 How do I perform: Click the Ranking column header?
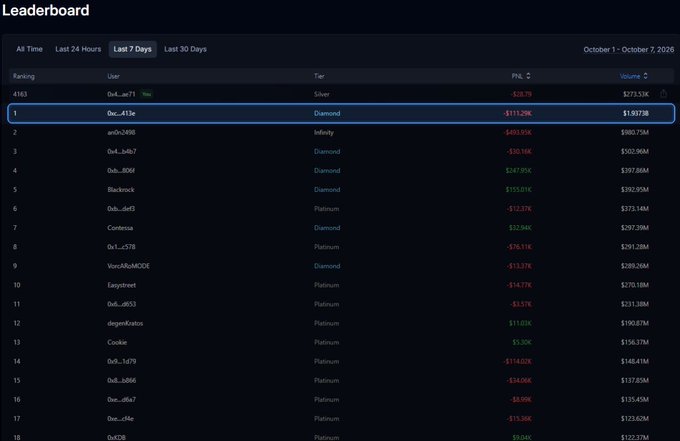coord(23,76)
